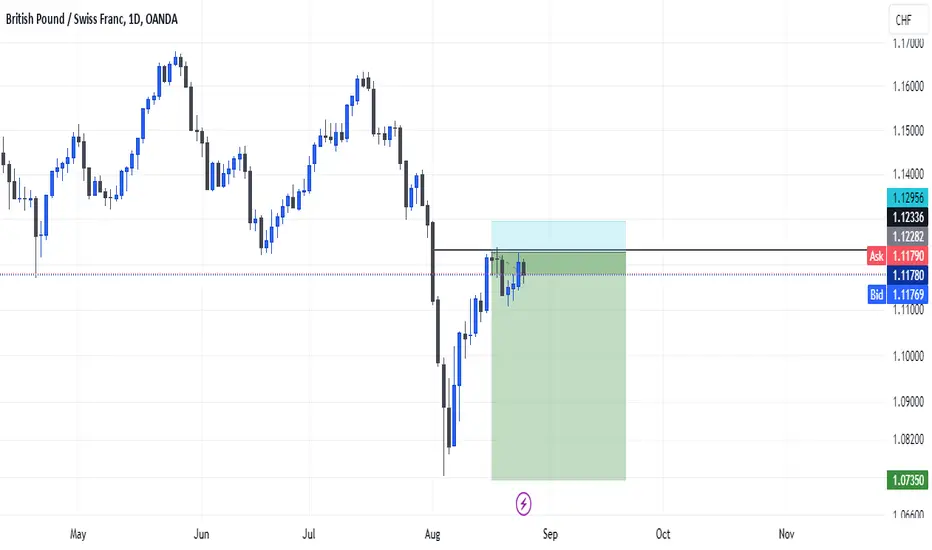Click the Oct label on time axis

tap(663, 534)
